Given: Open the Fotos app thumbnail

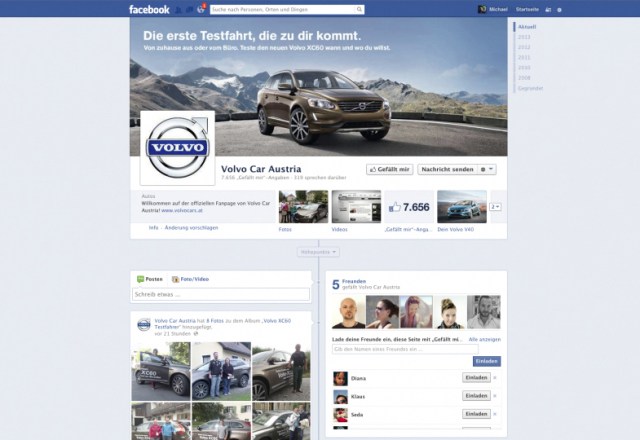Looking at the screenshot, I should [303, 207].
